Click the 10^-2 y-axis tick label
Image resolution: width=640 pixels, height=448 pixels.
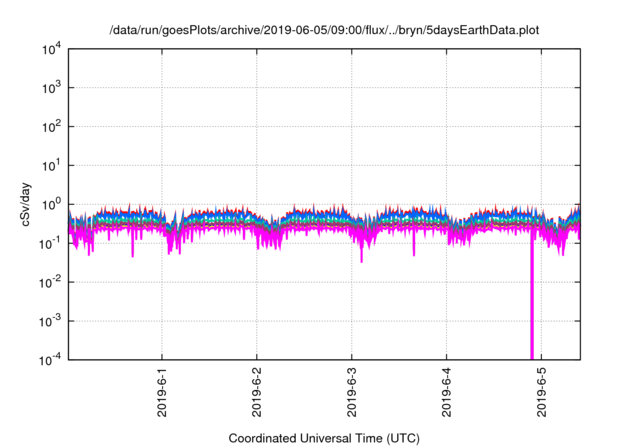50,282
